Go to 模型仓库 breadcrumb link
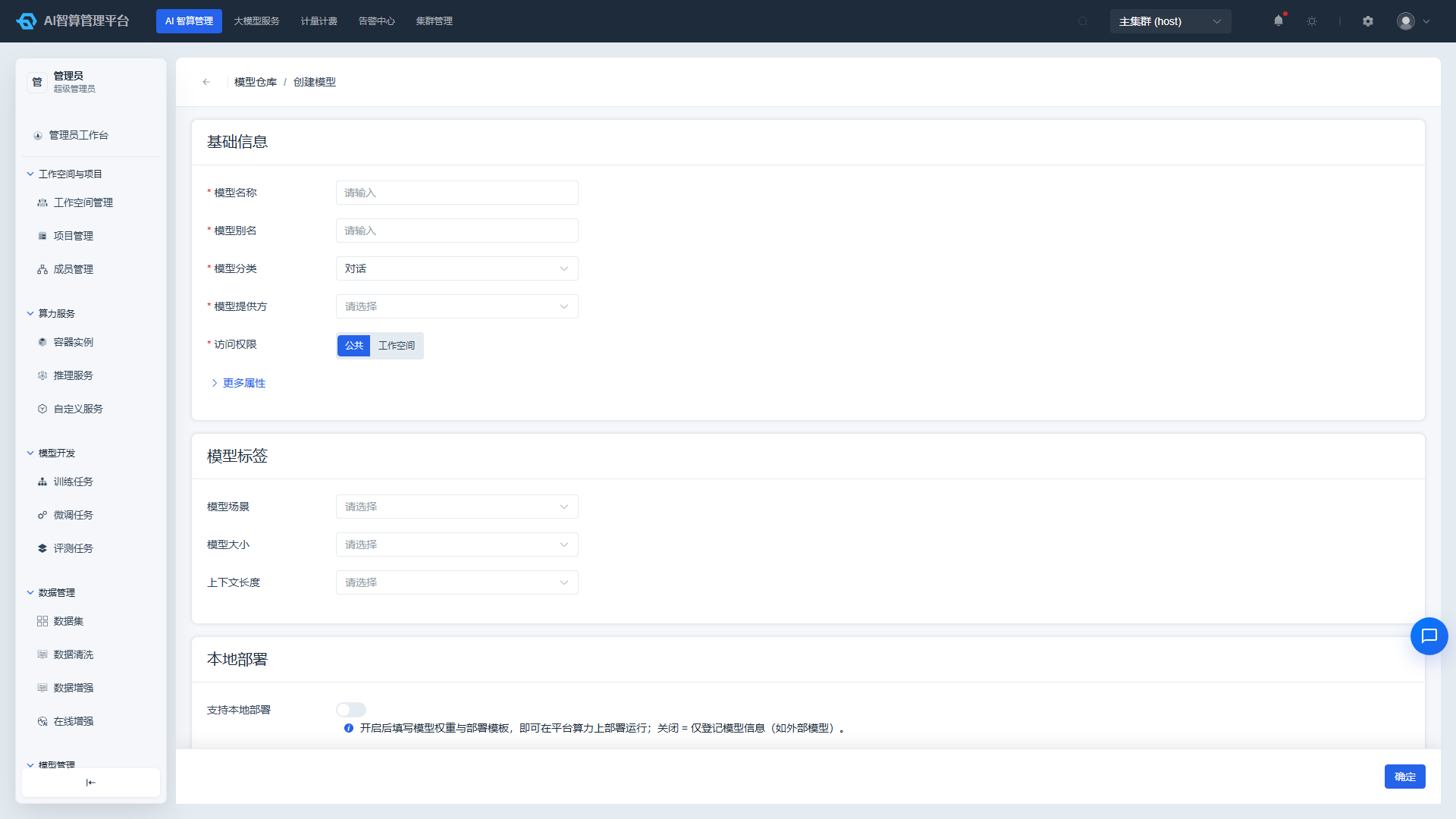 [x=256, y=82]
